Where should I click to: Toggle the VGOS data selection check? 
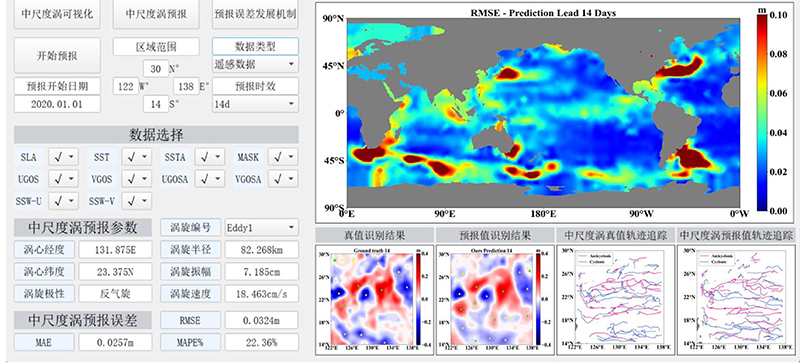(x=137, y=179)
